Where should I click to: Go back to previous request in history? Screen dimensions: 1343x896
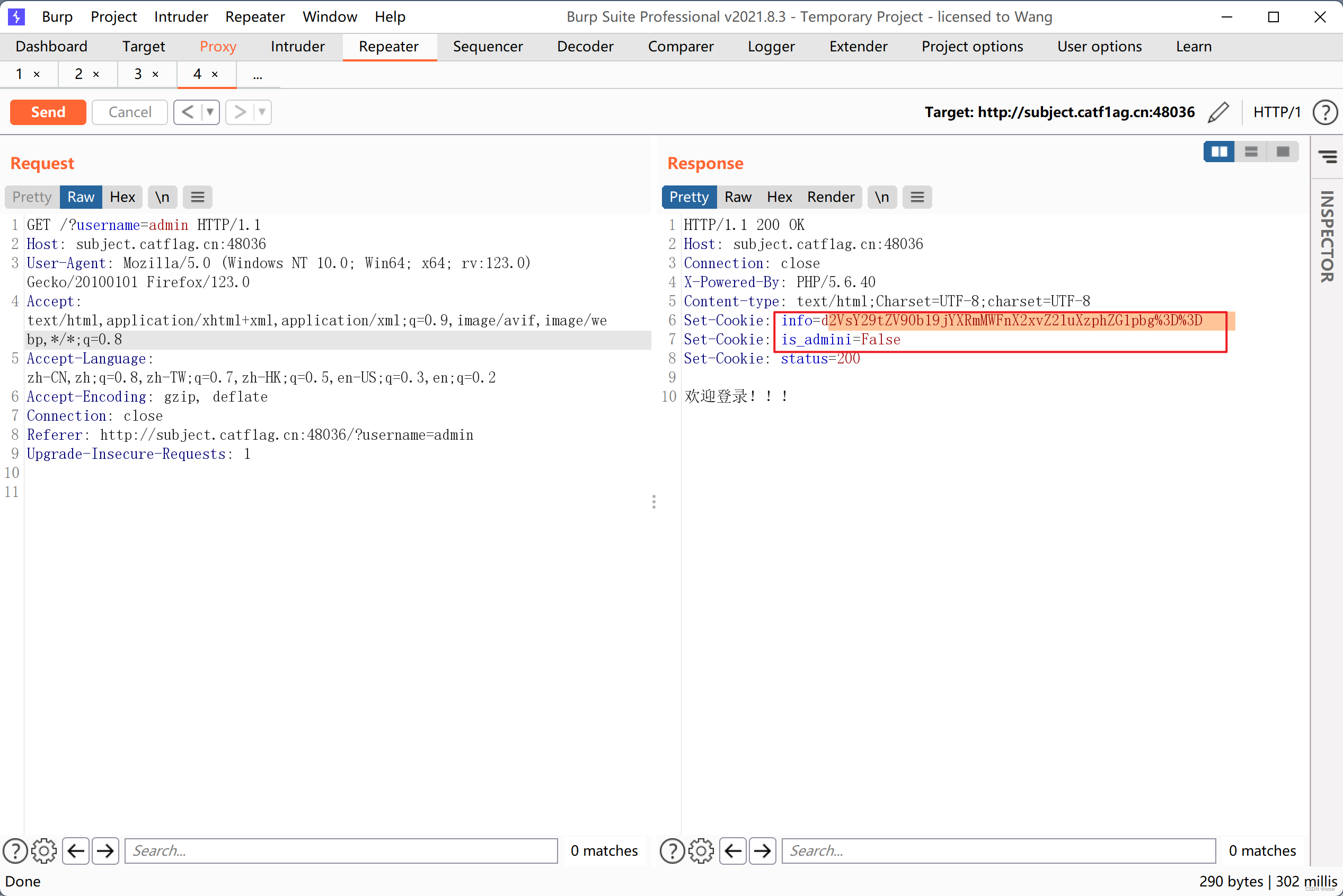(188, 112)
